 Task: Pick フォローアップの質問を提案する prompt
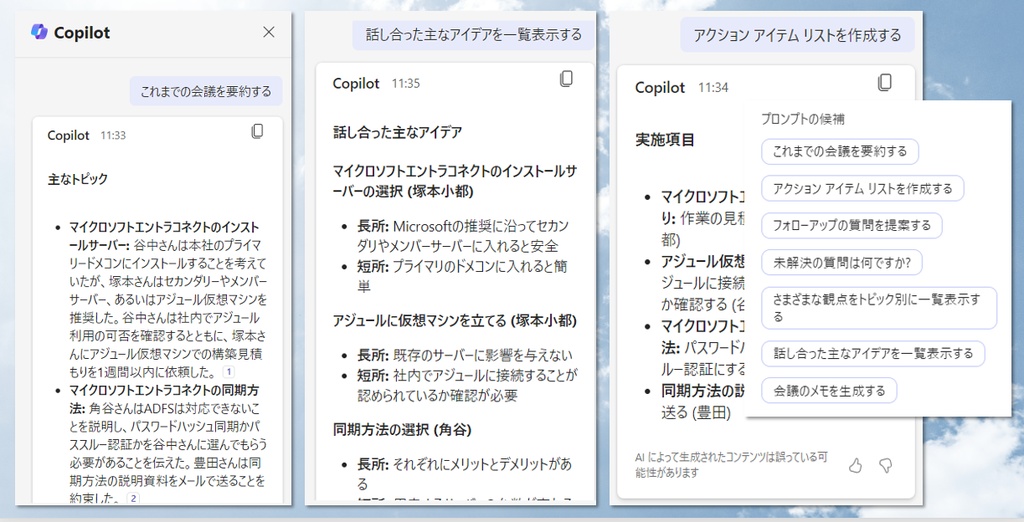coord(852,225)
